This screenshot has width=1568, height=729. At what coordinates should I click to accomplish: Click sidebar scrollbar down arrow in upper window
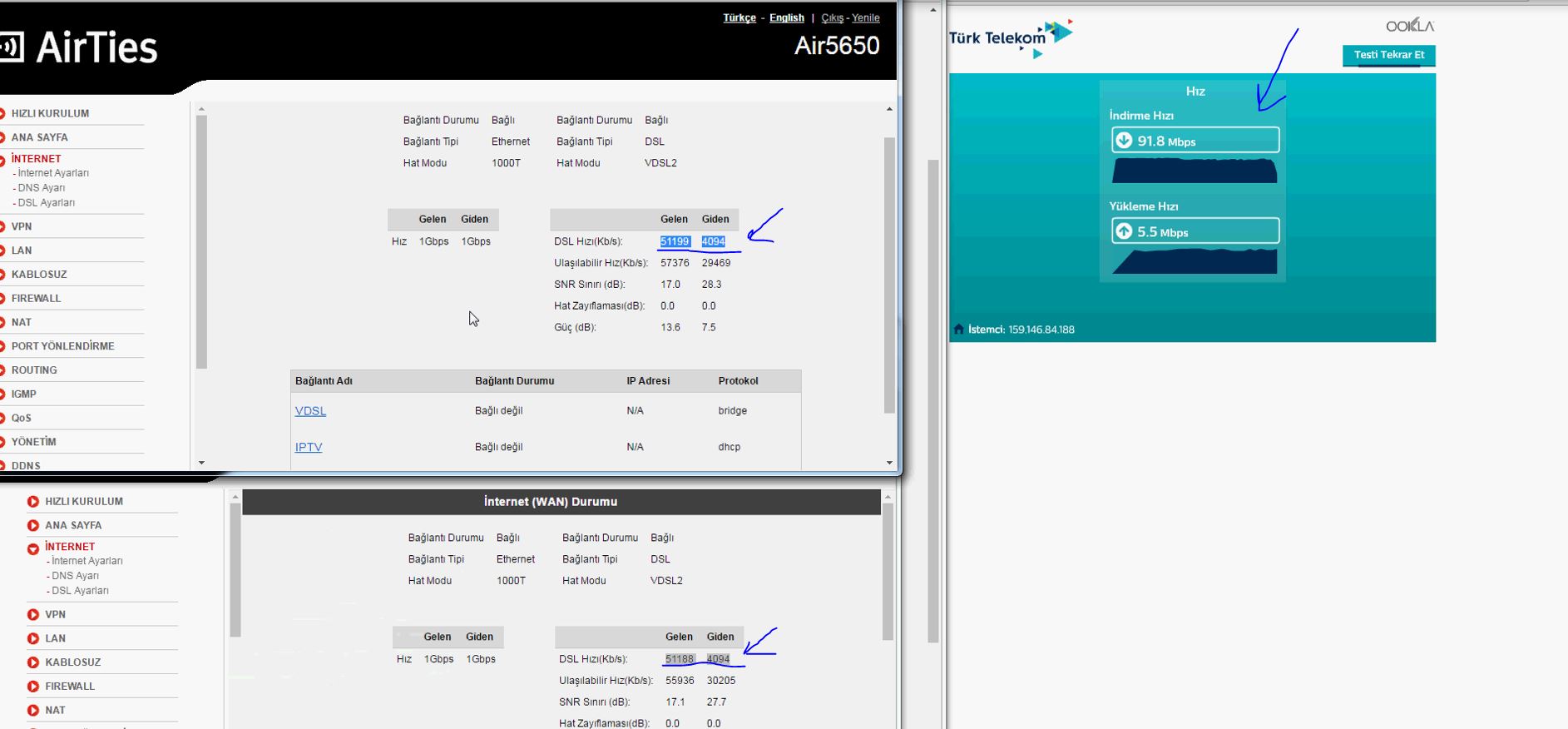point(201,463)
